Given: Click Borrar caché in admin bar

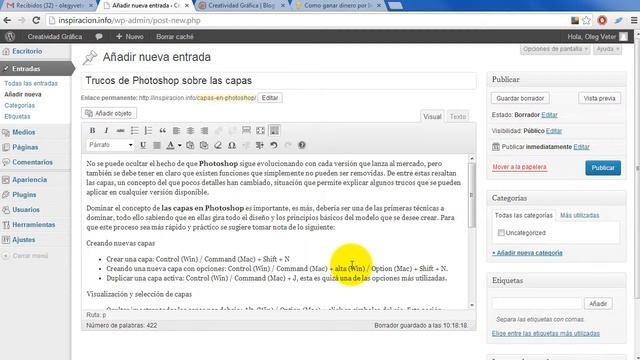Looking at the screenshot, I should point(175,36).
